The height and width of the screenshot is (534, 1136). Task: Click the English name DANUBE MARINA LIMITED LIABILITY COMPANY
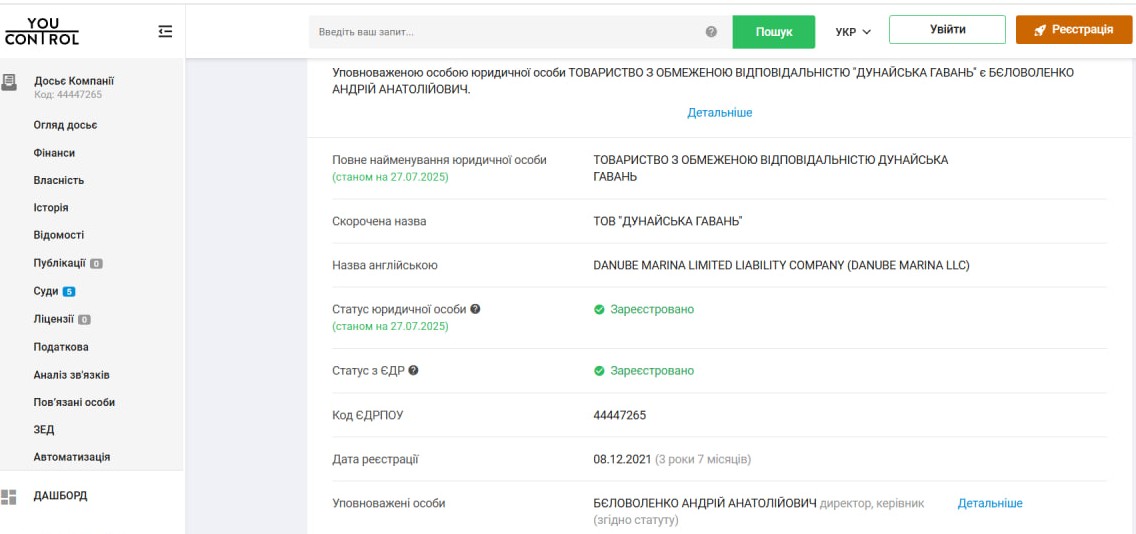(719, 265)
